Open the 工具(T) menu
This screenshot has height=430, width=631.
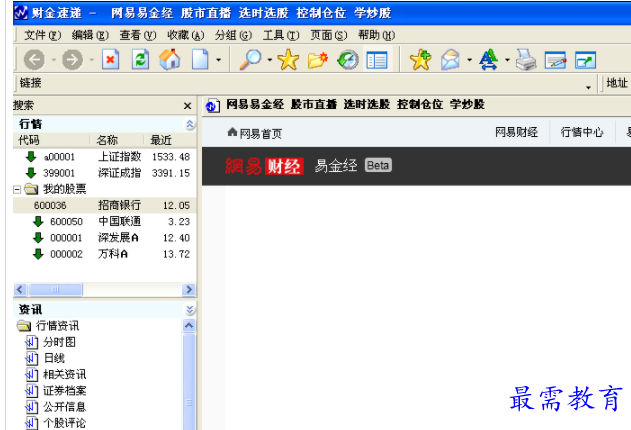tap(281, 35)
